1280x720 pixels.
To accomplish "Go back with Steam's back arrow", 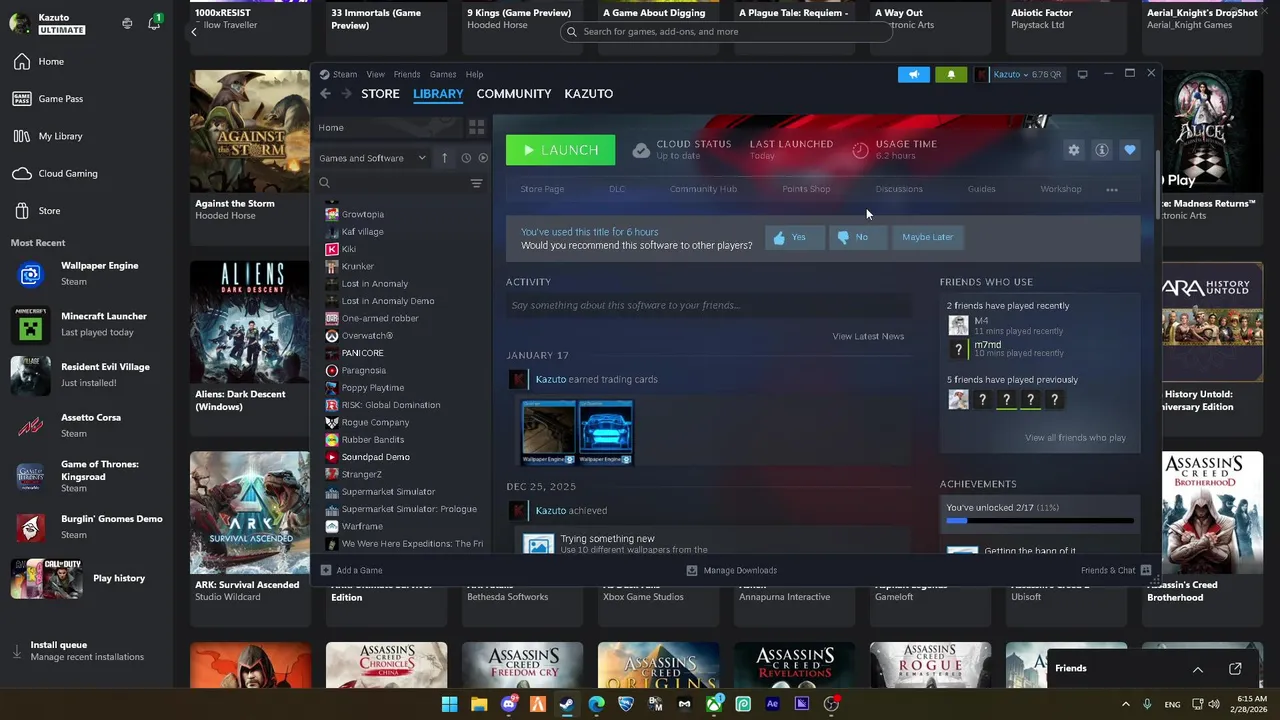I will tap(326, 94).
